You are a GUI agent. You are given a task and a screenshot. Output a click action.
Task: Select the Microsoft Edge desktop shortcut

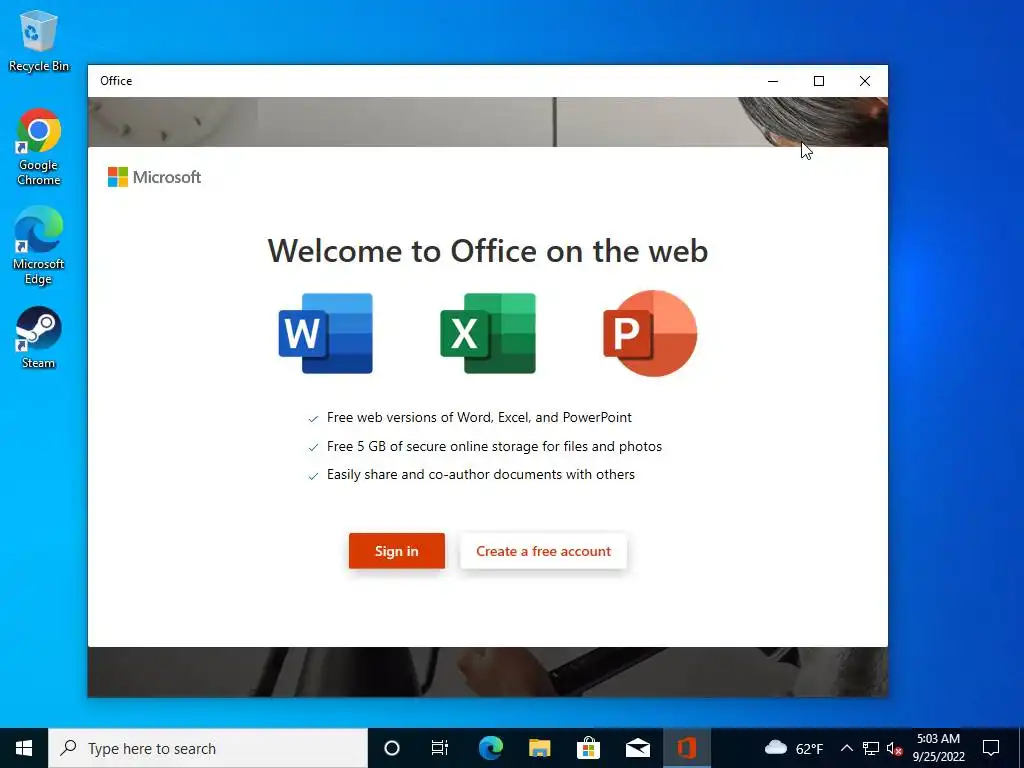[x=39, y=246]
